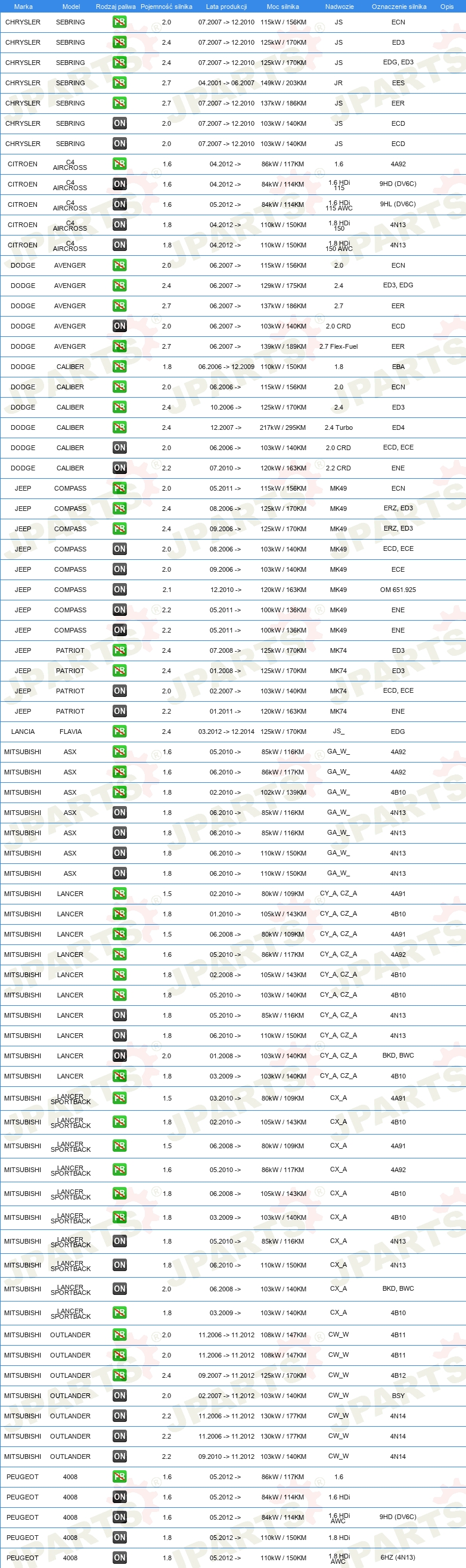Click the Pojemność silnika column header

click(x=166, y=7)
